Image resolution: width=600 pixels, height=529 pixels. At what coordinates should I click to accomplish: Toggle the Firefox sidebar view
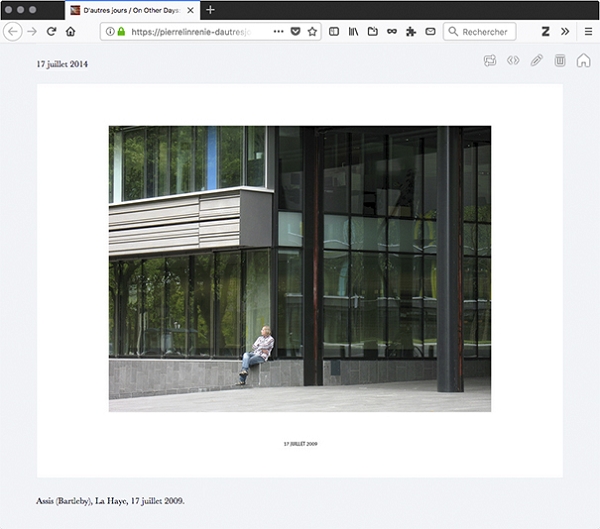tap(334, 32)
